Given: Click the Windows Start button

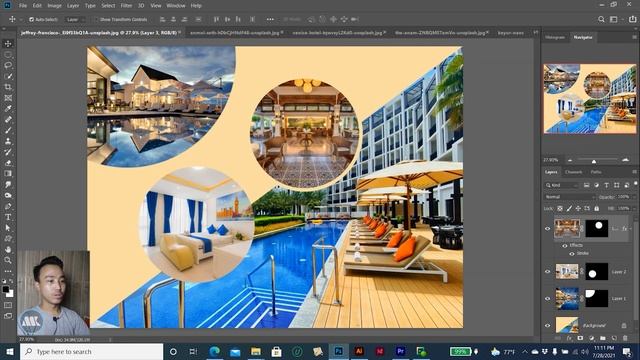Looking at the screenshot, I should (x=10, y=351).
